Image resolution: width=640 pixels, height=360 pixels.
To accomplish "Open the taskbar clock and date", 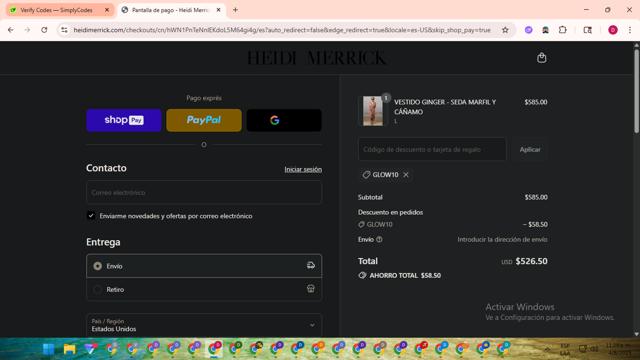I will [x=619, y=349].
